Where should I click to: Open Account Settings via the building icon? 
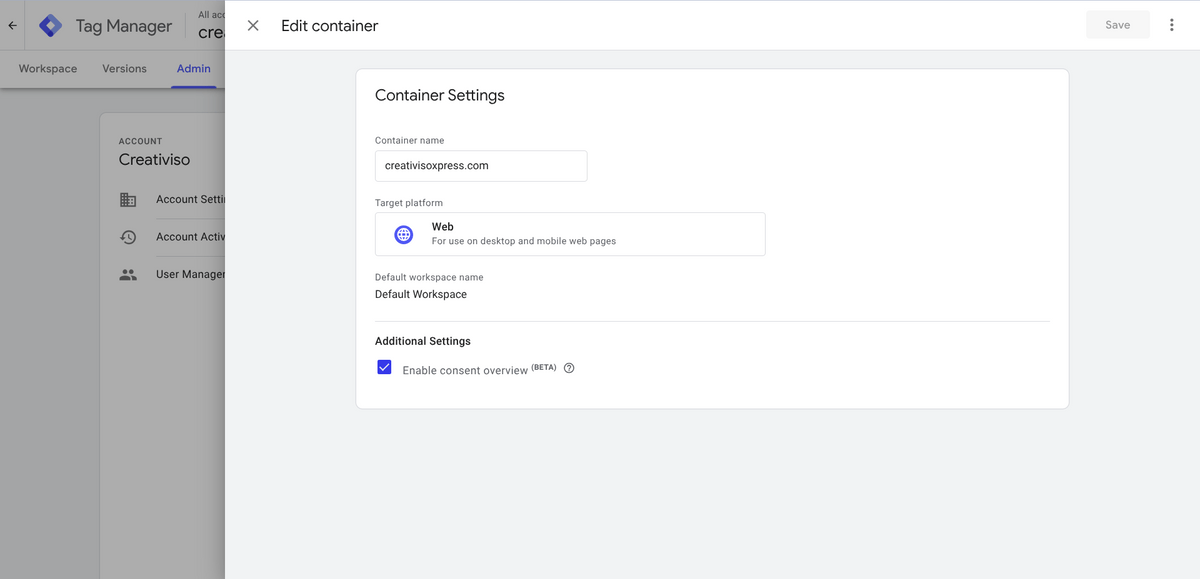coord(128,199)
